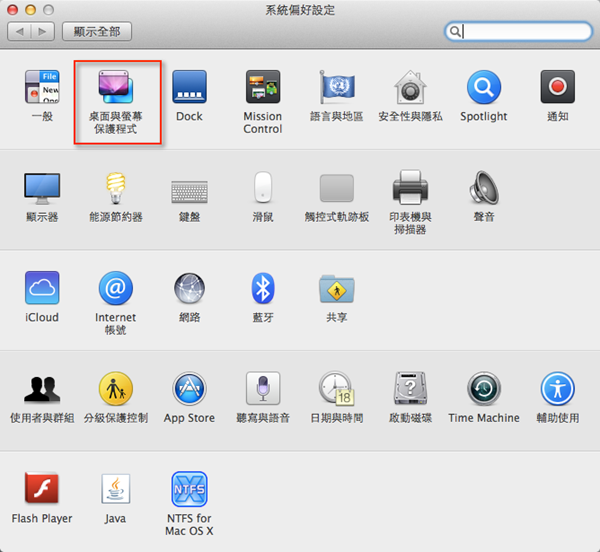Open NTFS for Mac OS X pane
The height and width of the screenshot is (552, 600).
coord(189,489)
